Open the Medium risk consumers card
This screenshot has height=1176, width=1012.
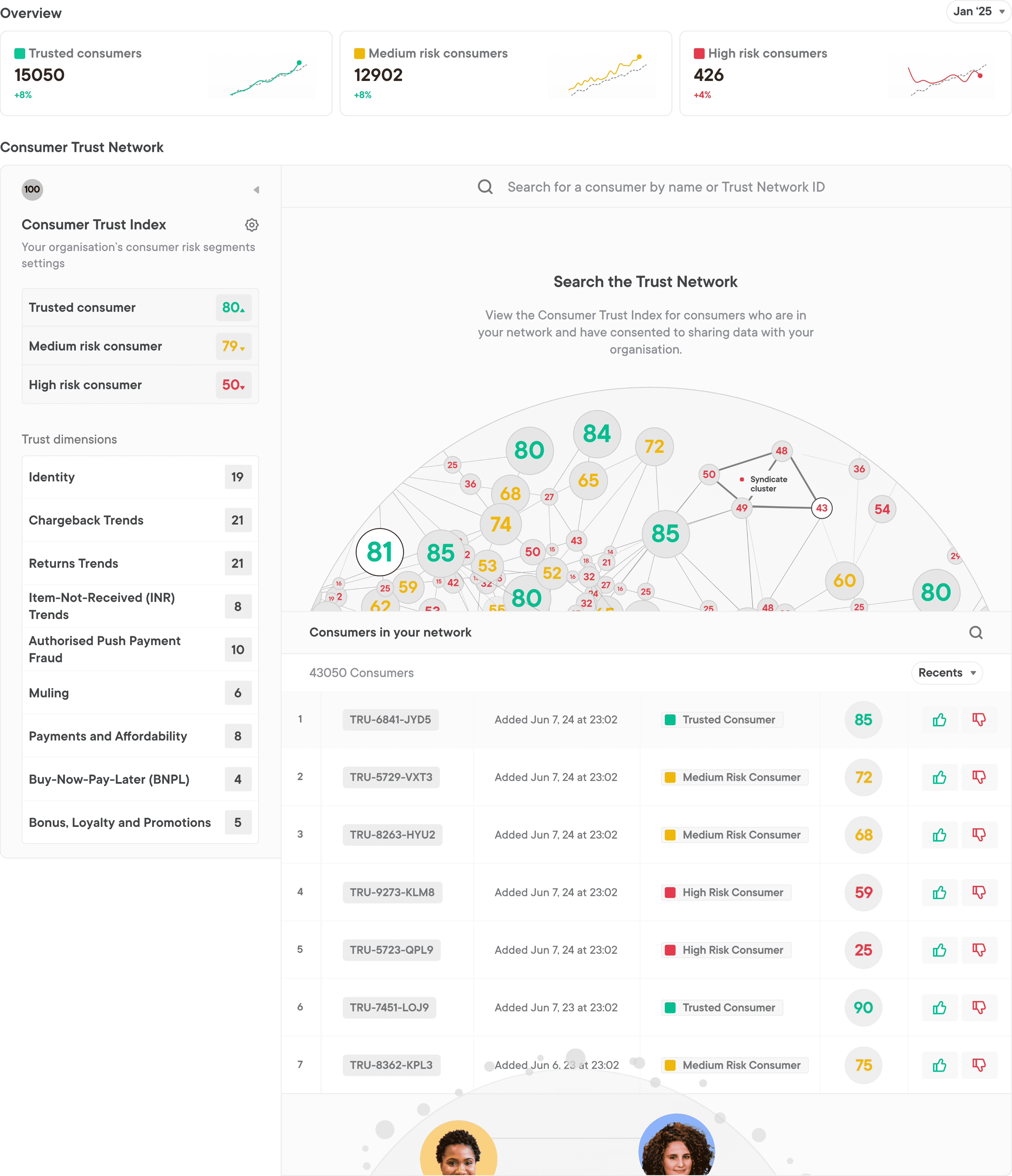click(x=506, y=74)
